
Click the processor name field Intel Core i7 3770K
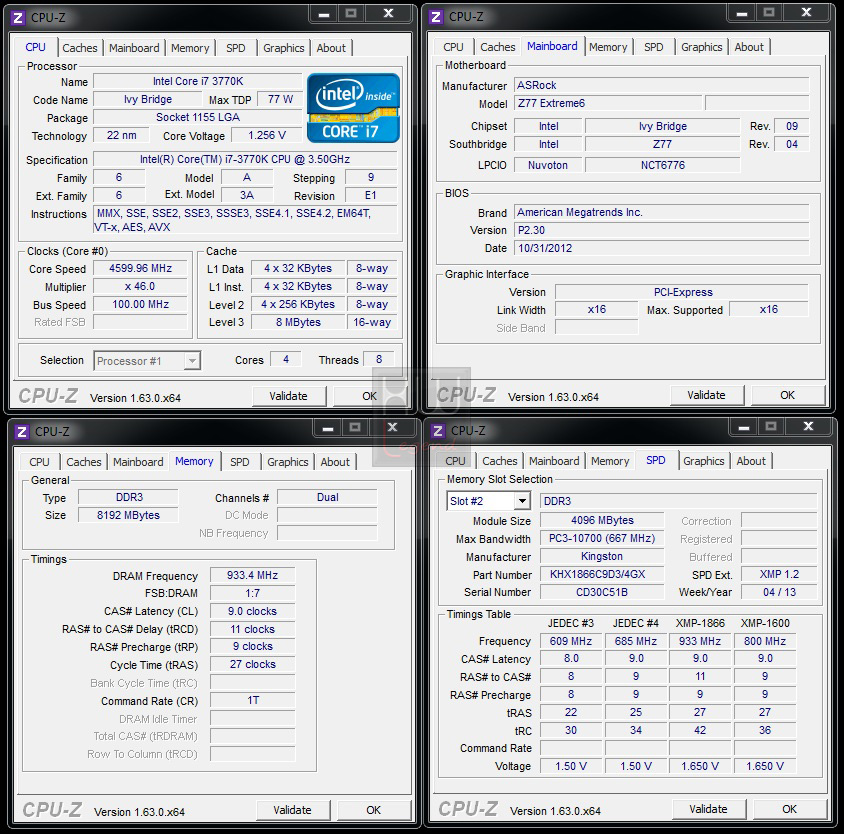(x=198, y=81)
